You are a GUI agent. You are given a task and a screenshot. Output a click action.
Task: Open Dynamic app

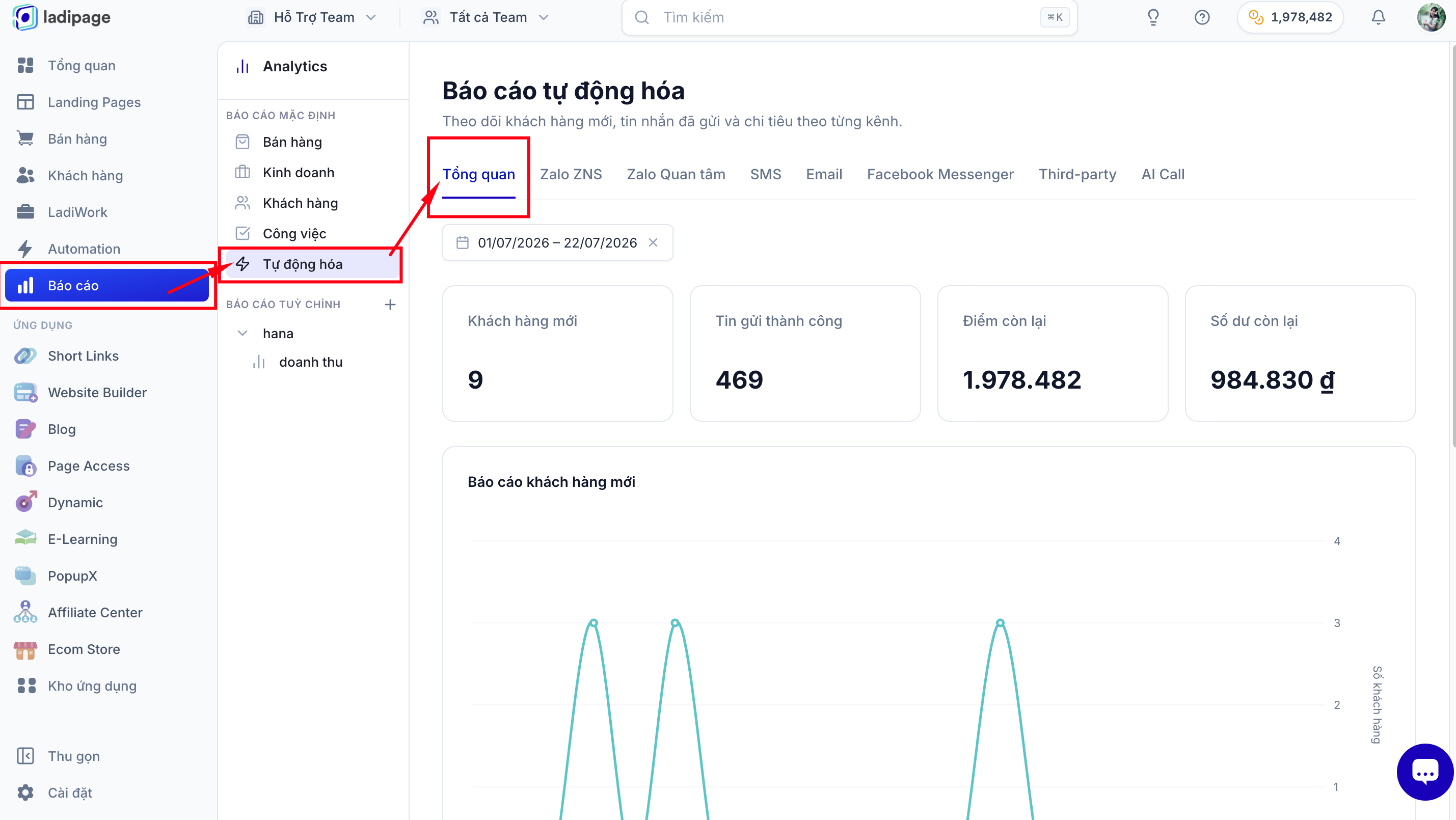107,503
